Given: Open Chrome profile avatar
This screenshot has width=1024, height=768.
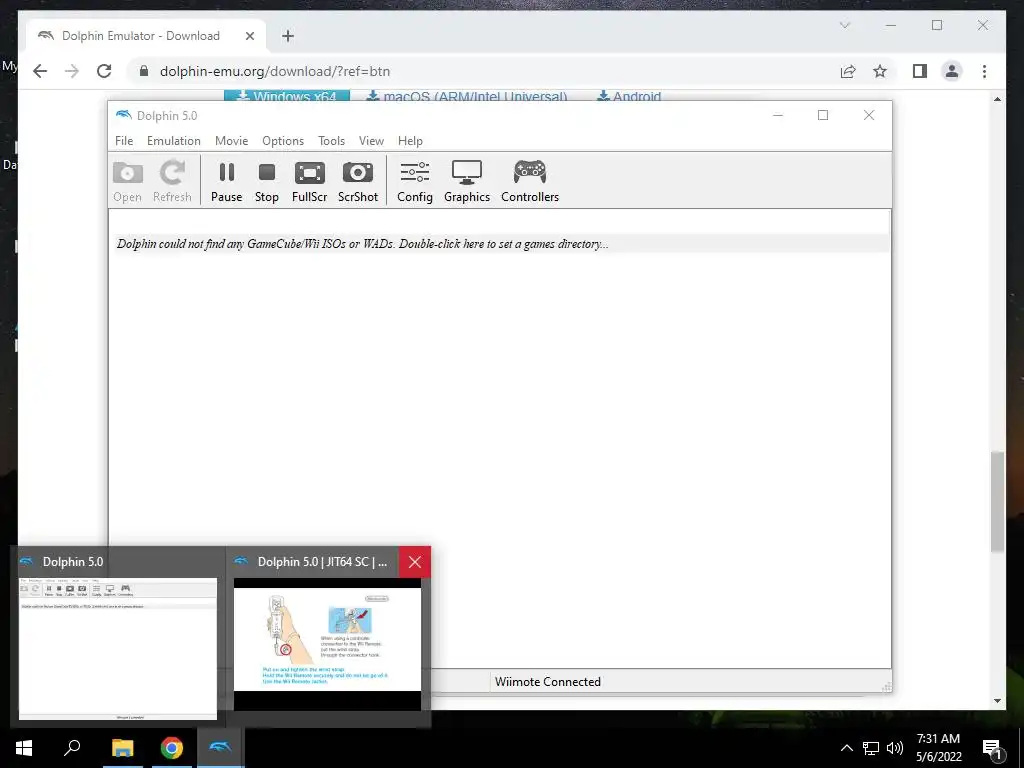Looking at the screenshot, I should (x=952, y=71).
